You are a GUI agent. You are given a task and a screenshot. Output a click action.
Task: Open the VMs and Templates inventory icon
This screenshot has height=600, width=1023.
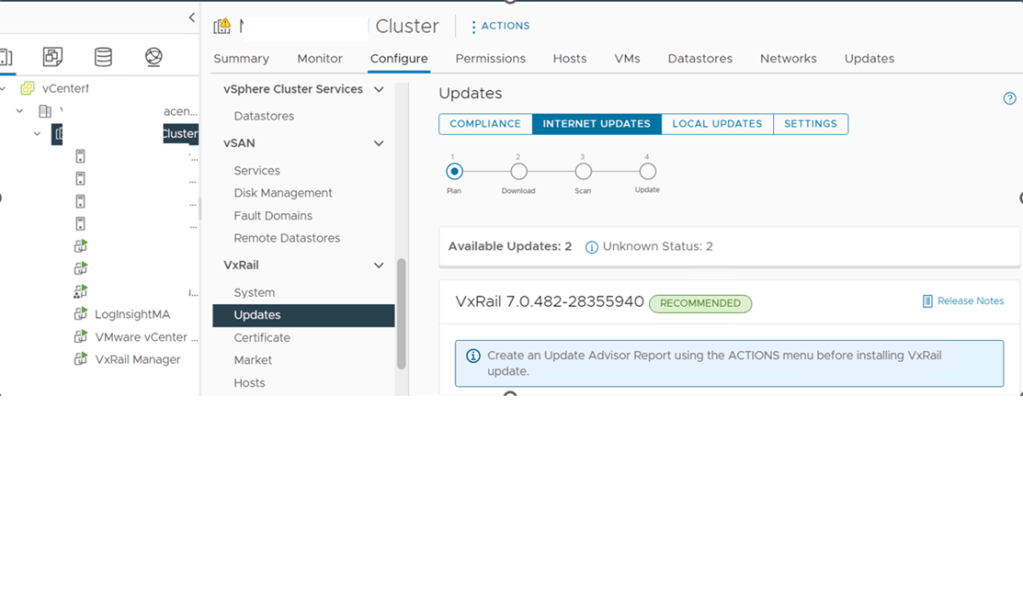[x=52, y=57]
